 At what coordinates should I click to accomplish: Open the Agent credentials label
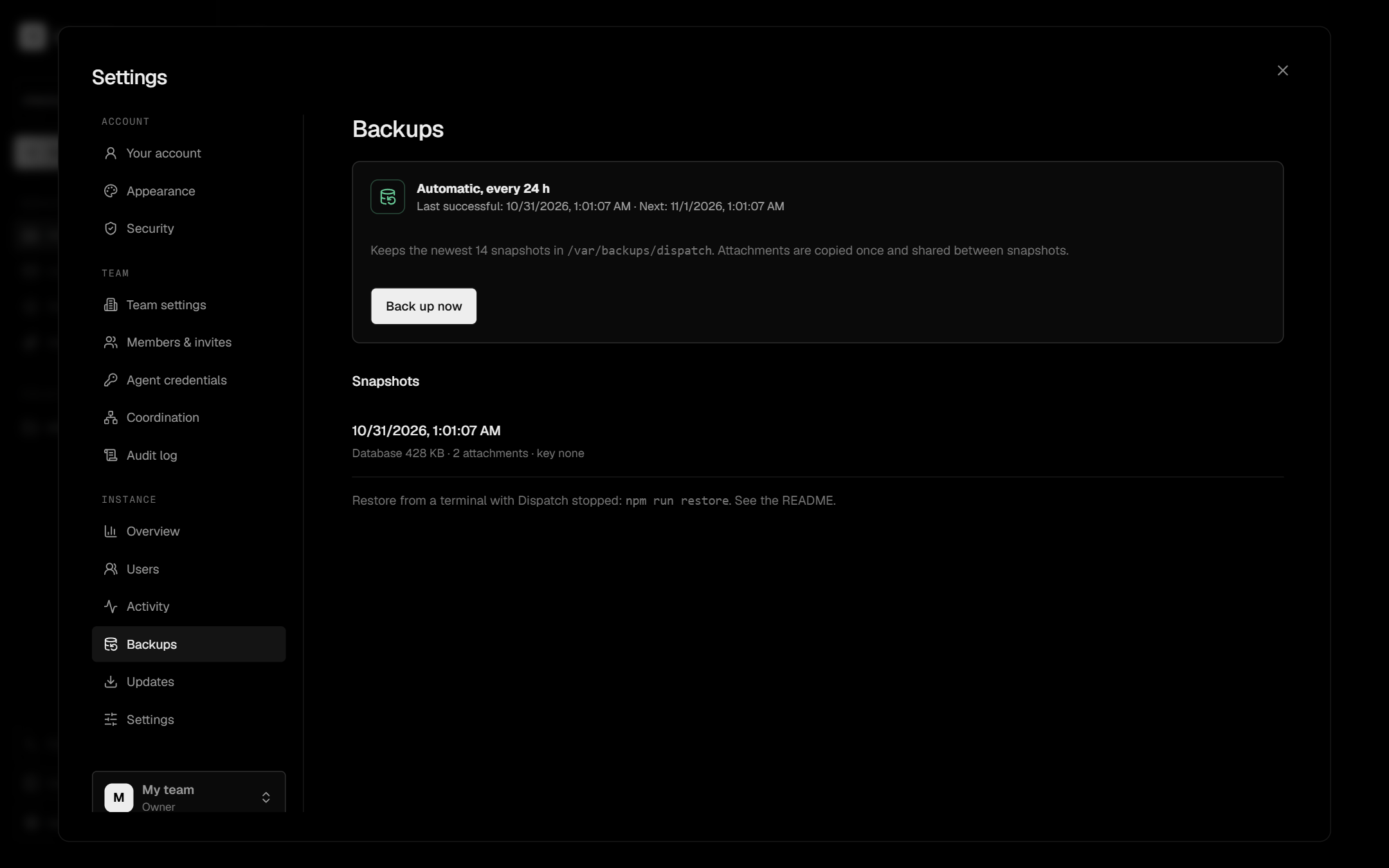pyautogui.click(x=176, y=380)
